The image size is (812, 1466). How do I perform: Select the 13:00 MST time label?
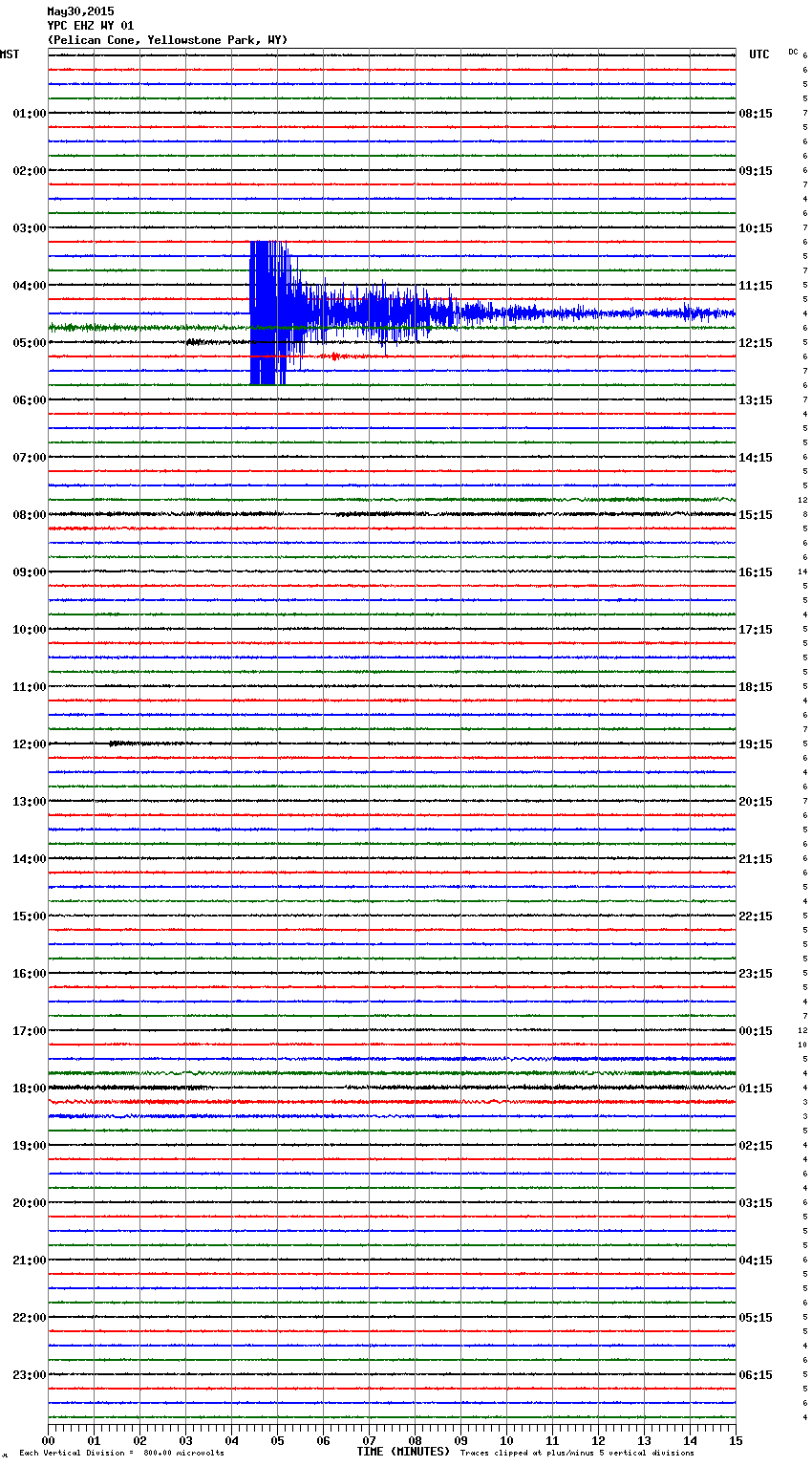30,802
